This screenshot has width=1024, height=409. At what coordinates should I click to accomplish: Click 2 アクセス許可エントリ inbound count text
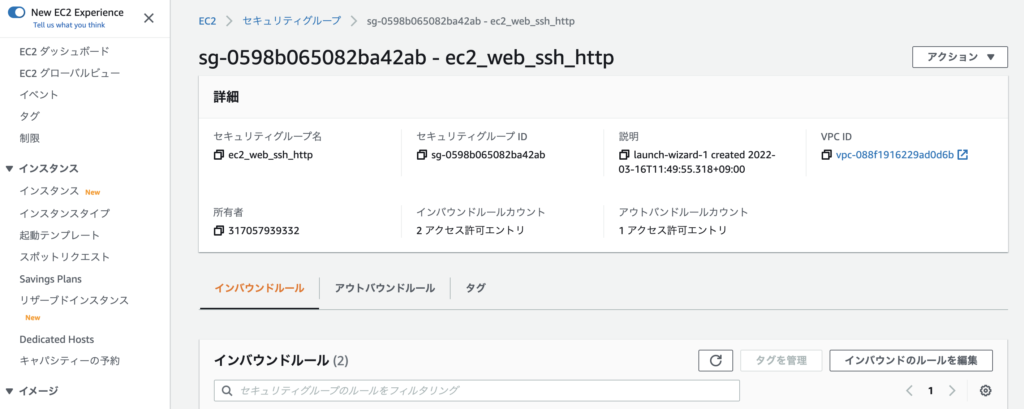coord(470,231)
